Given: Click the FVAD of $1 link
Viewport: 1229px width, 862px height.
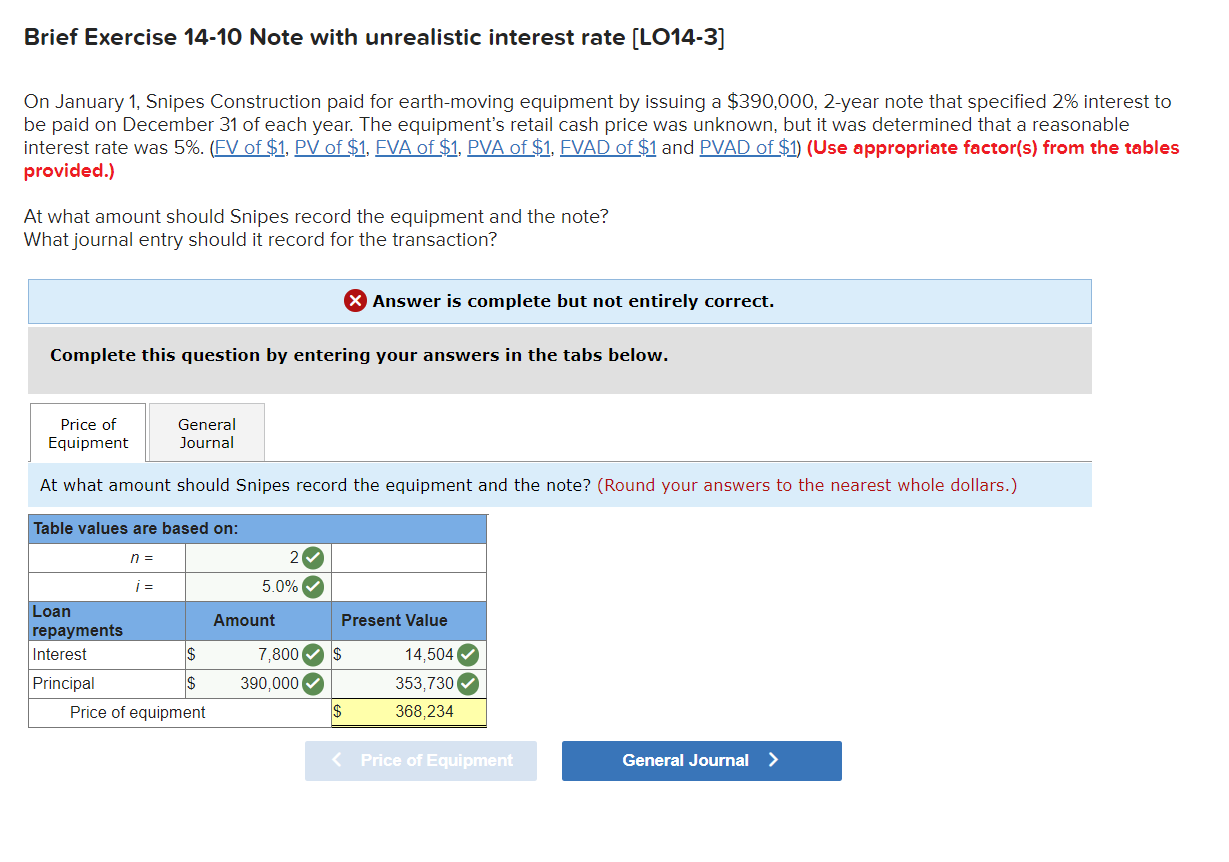Looking at the screenshot, I should point(608,147).
